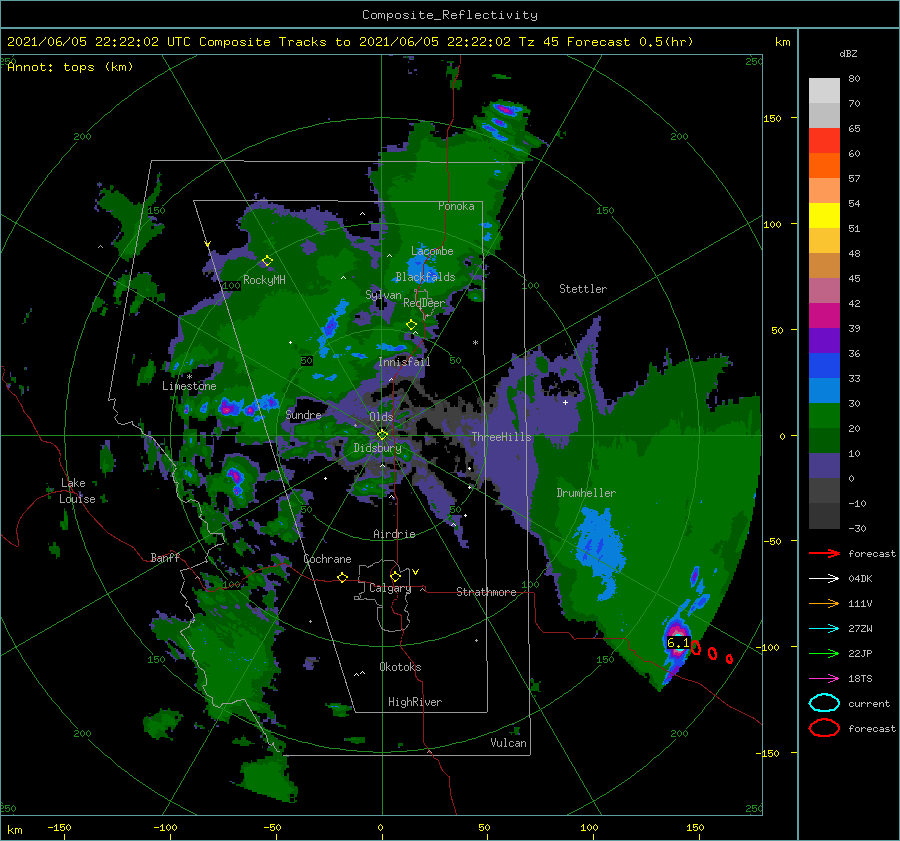Click the 'Forecast 0.5(hr)' header text

(630, 42)
